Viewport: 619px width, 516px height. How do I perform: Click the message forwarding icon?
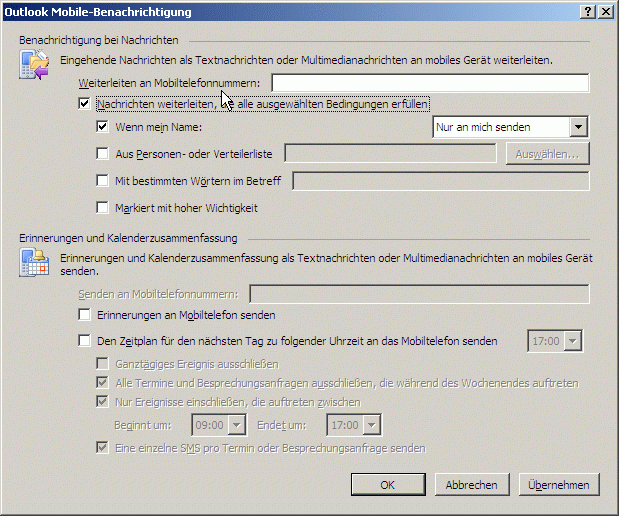click(34, 64)
